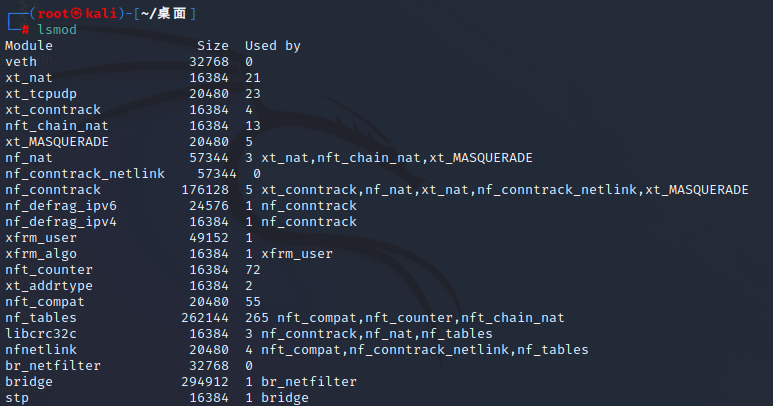The height and width of the screenshot is (406, 773).
Task: Select the xt_tcpudp module name
Action: 41,94
